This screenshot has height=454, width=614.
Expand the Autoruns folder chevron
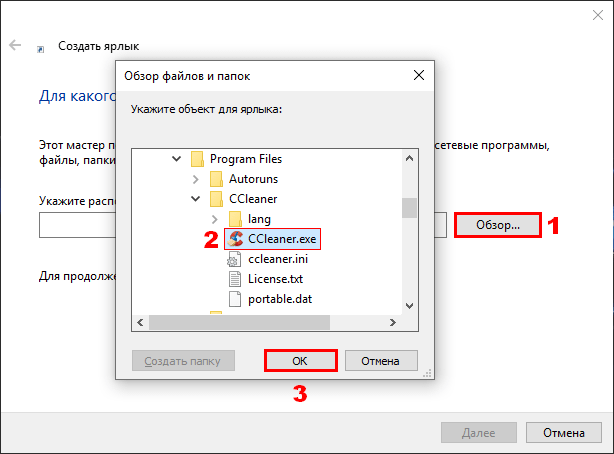click(x=195, y=179)
